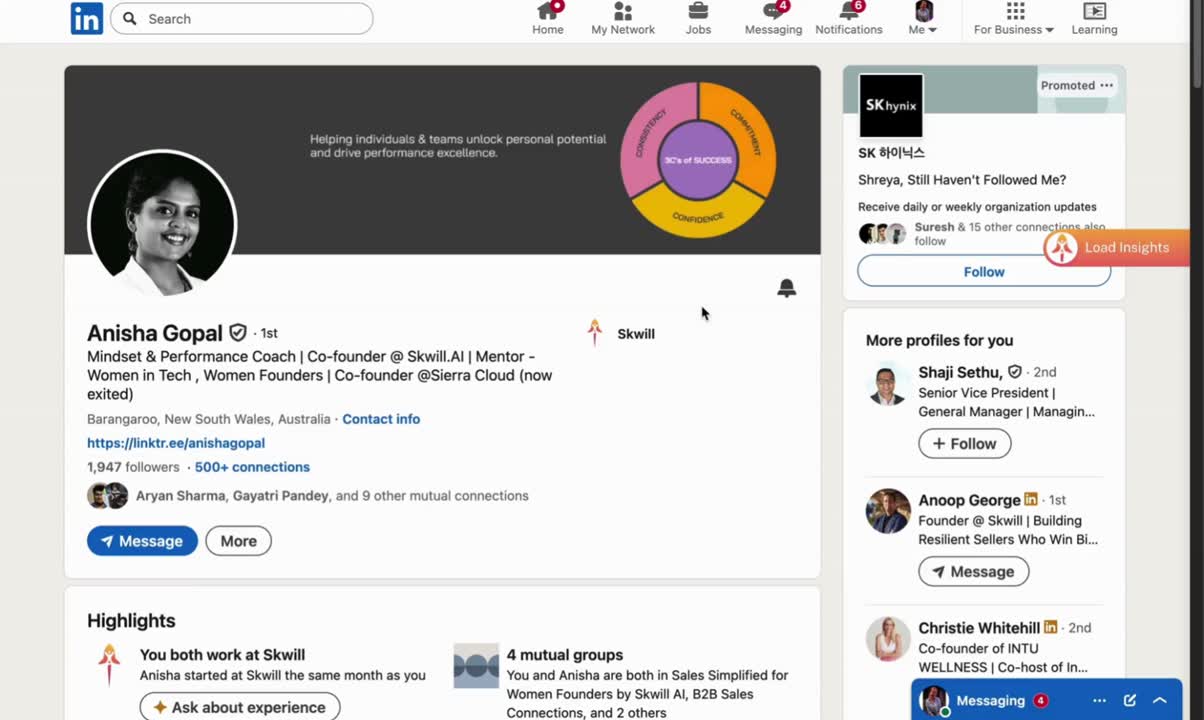Message Anoop George
Screen dimensions: 1204x720
tap(974, 572)
